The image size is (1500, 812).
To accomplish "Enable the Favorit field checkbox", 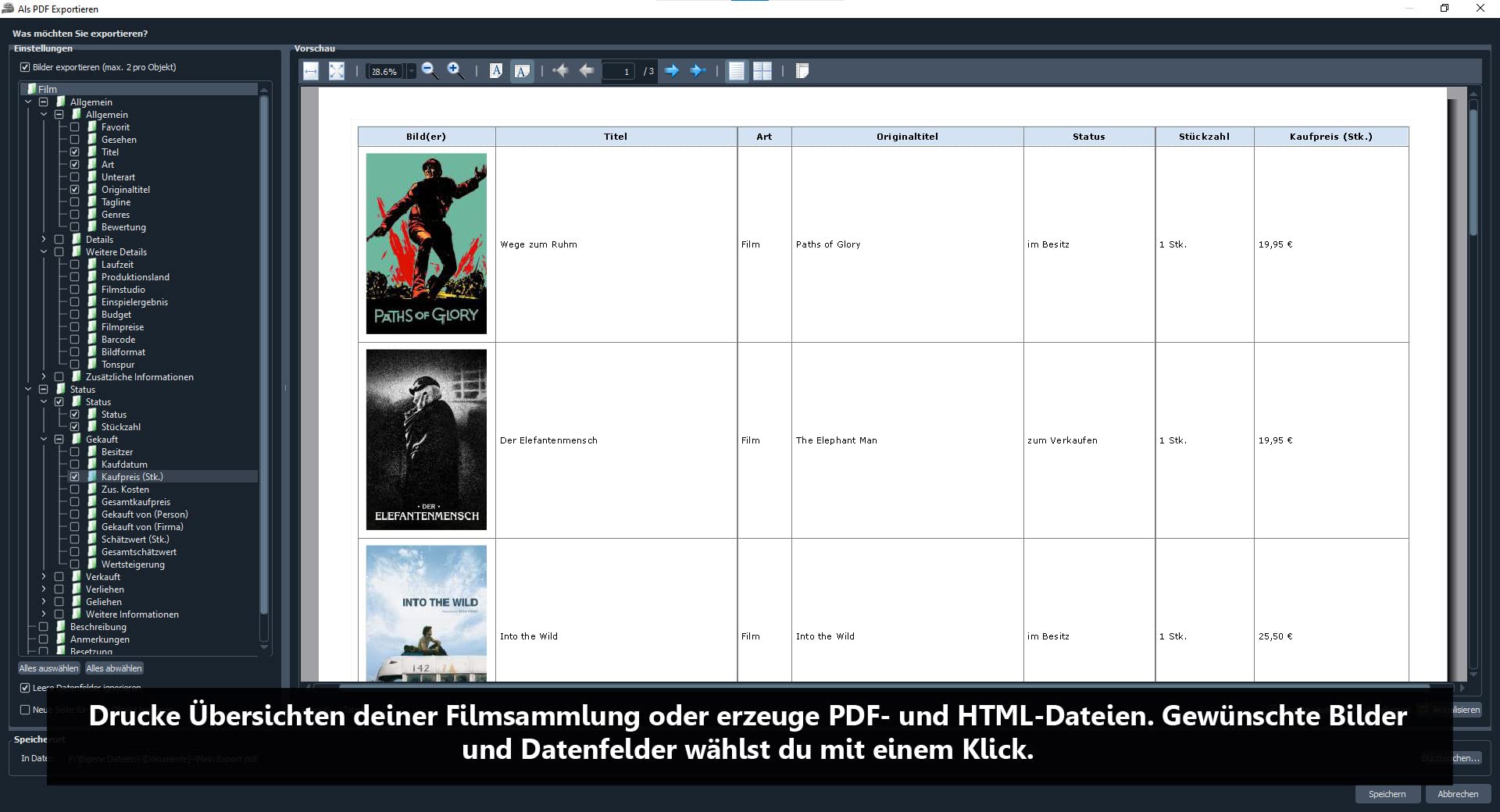I will (x=75, y=127).
